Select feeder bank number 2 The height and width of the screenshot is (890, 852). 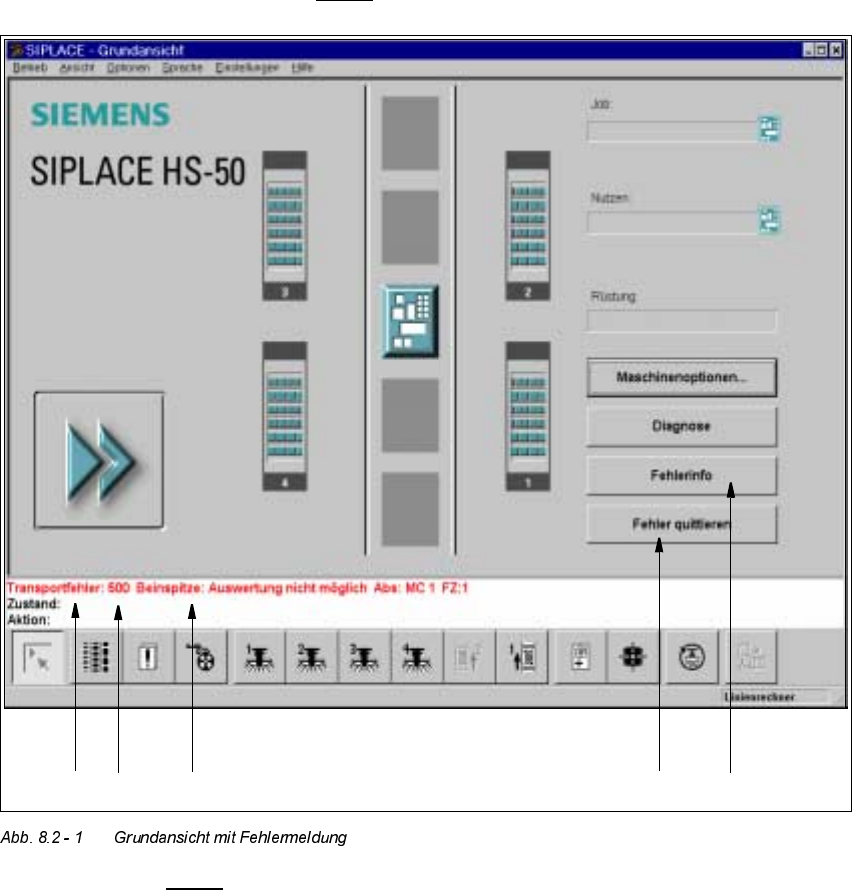[528, 225]
